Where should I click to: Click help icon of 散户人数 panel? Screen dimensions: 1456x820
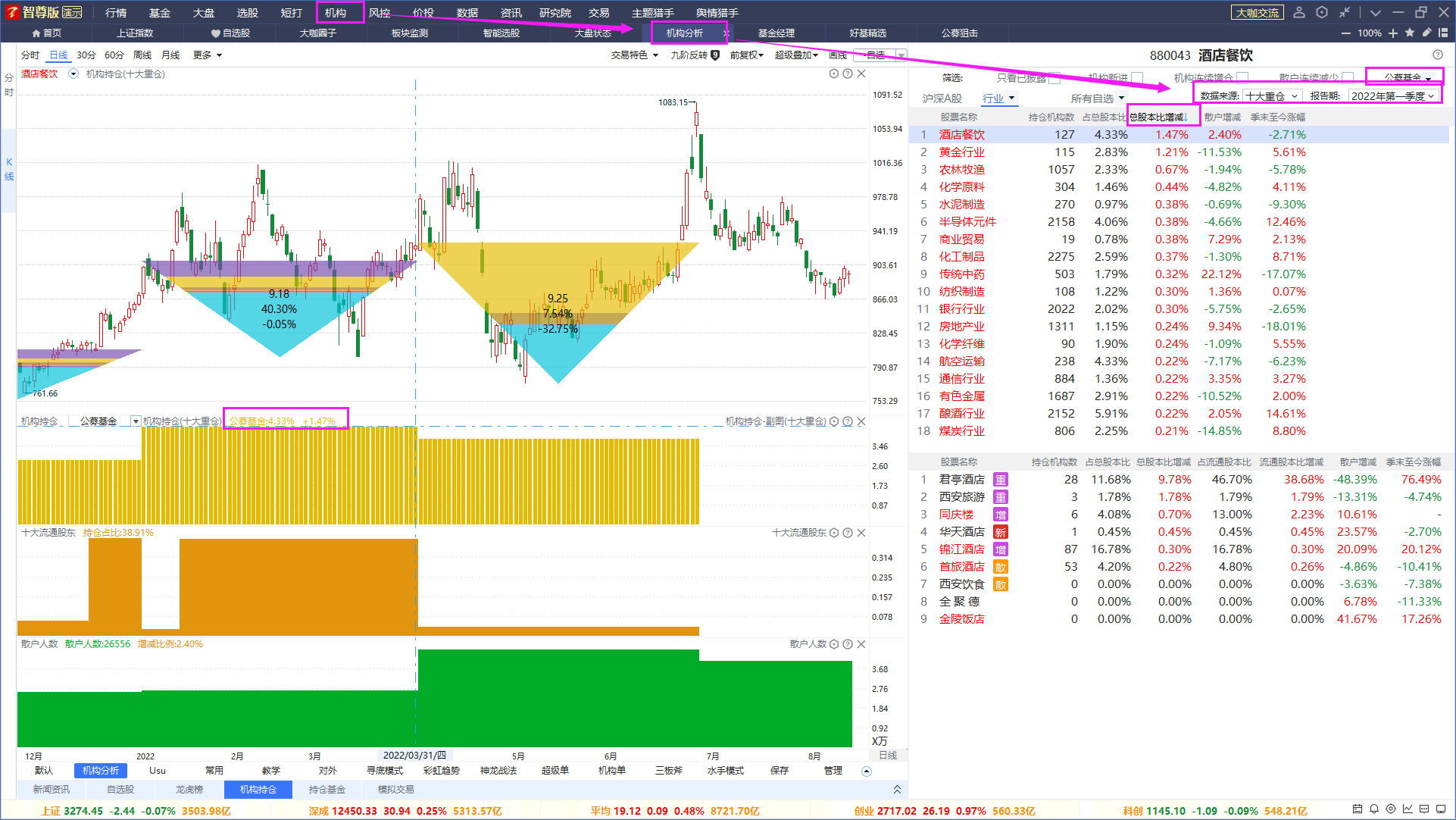(x=848, y=644)
